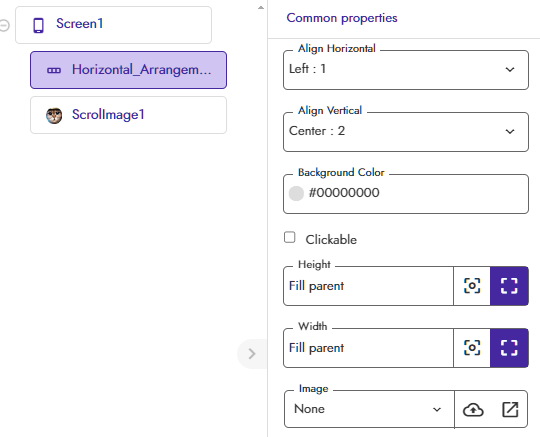Set Height to fill parent icon
The width and height of the screenshot is (540, 437).
tap(509, 286)
